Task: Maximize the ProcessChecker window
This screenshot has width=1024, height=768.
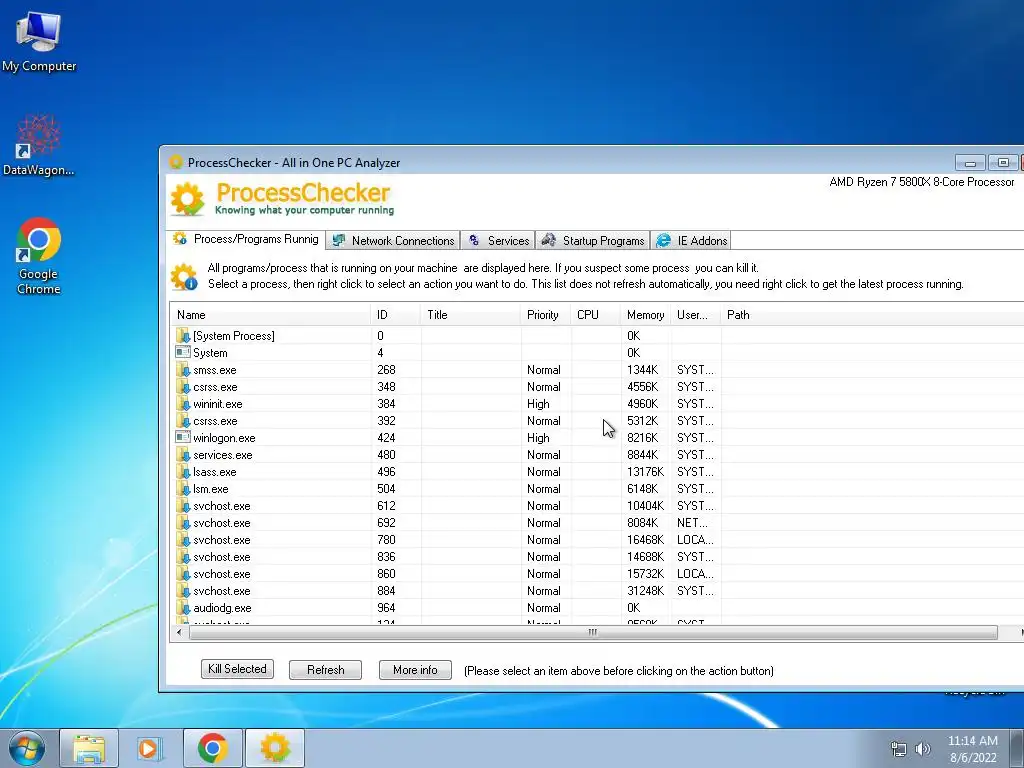Action: pyautogui.click(x=1003, y=163)
